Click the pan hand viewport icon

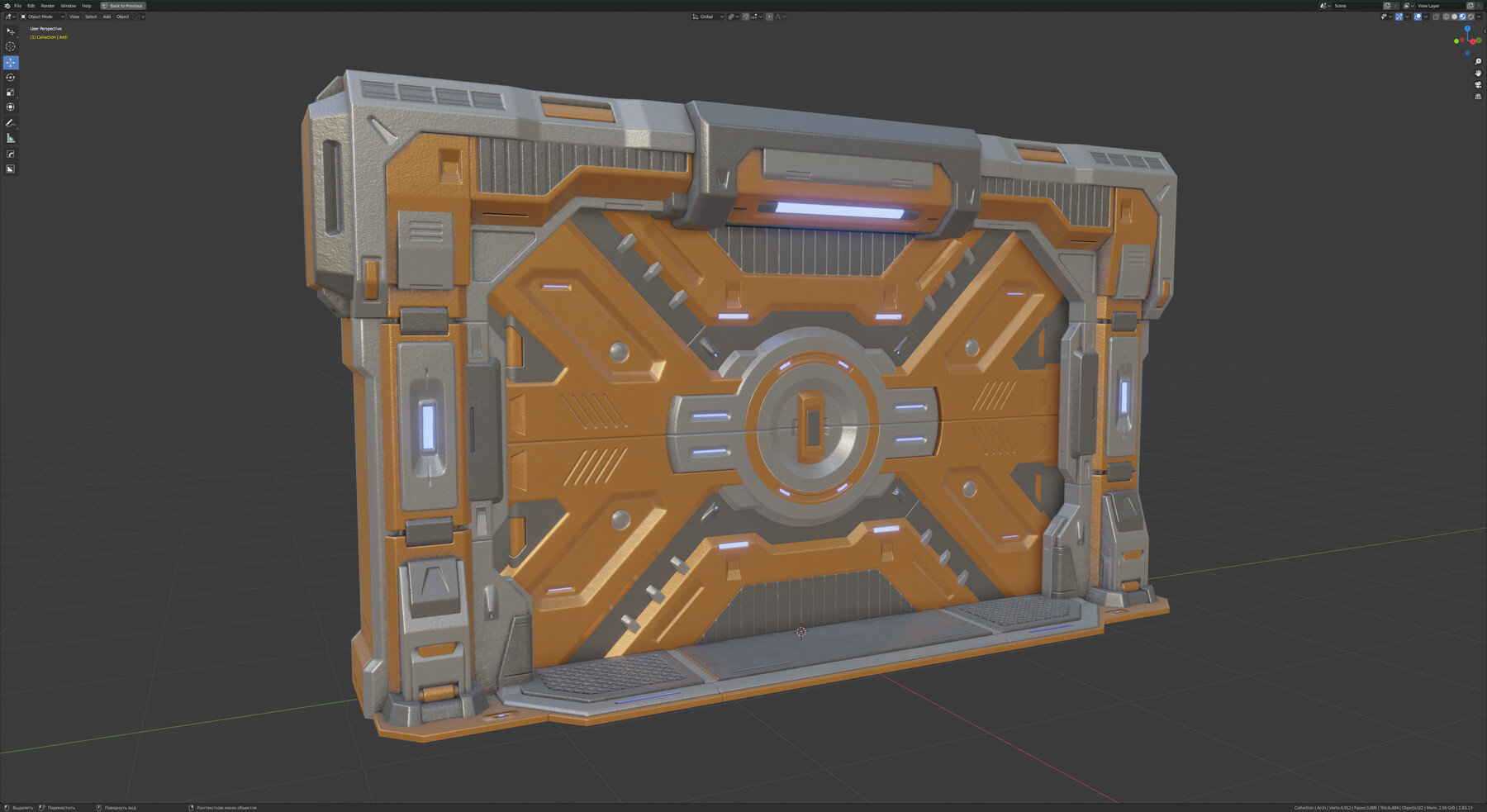point(1478,74)
